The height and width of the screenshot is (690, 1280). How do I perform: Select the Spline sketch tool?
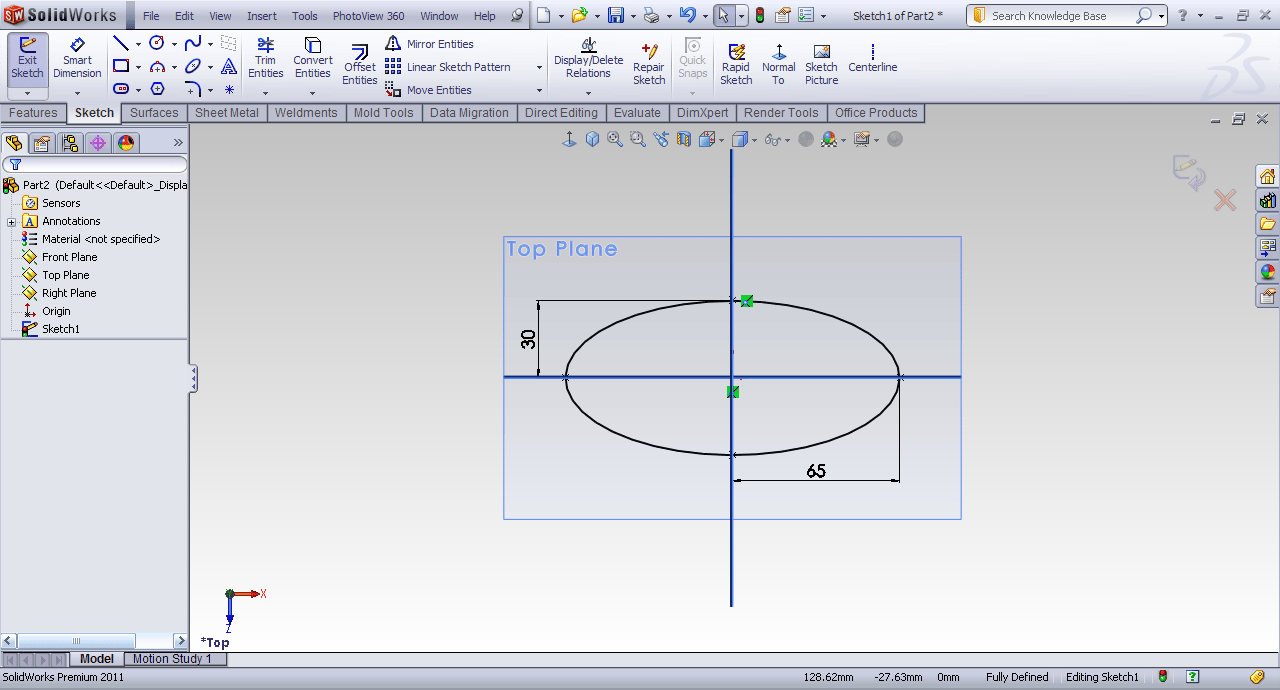tap(193, 43)
